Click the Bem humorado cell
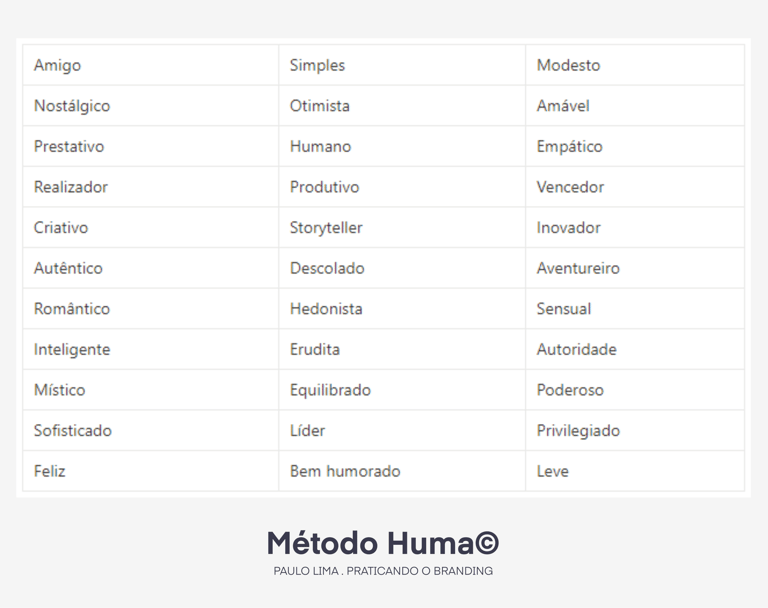Image resolution: width=768 pixels, height=608 pixels. click(x=345, y=471)
